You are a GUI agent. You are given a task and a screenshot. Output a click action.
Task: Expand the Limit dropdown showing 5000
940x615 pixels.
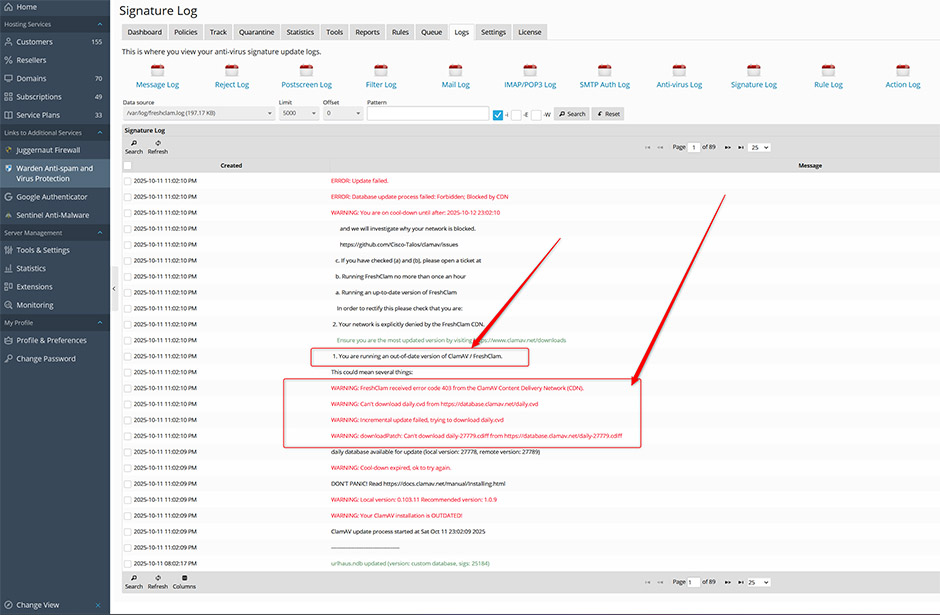pyautogui.click(x=297, y=114)
